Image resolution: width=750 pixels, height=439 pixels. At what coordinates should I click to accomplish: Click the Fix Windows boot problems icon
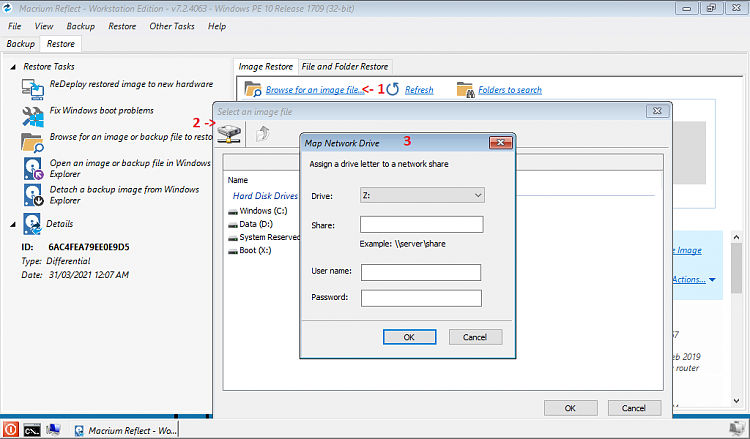pos(33,116)
